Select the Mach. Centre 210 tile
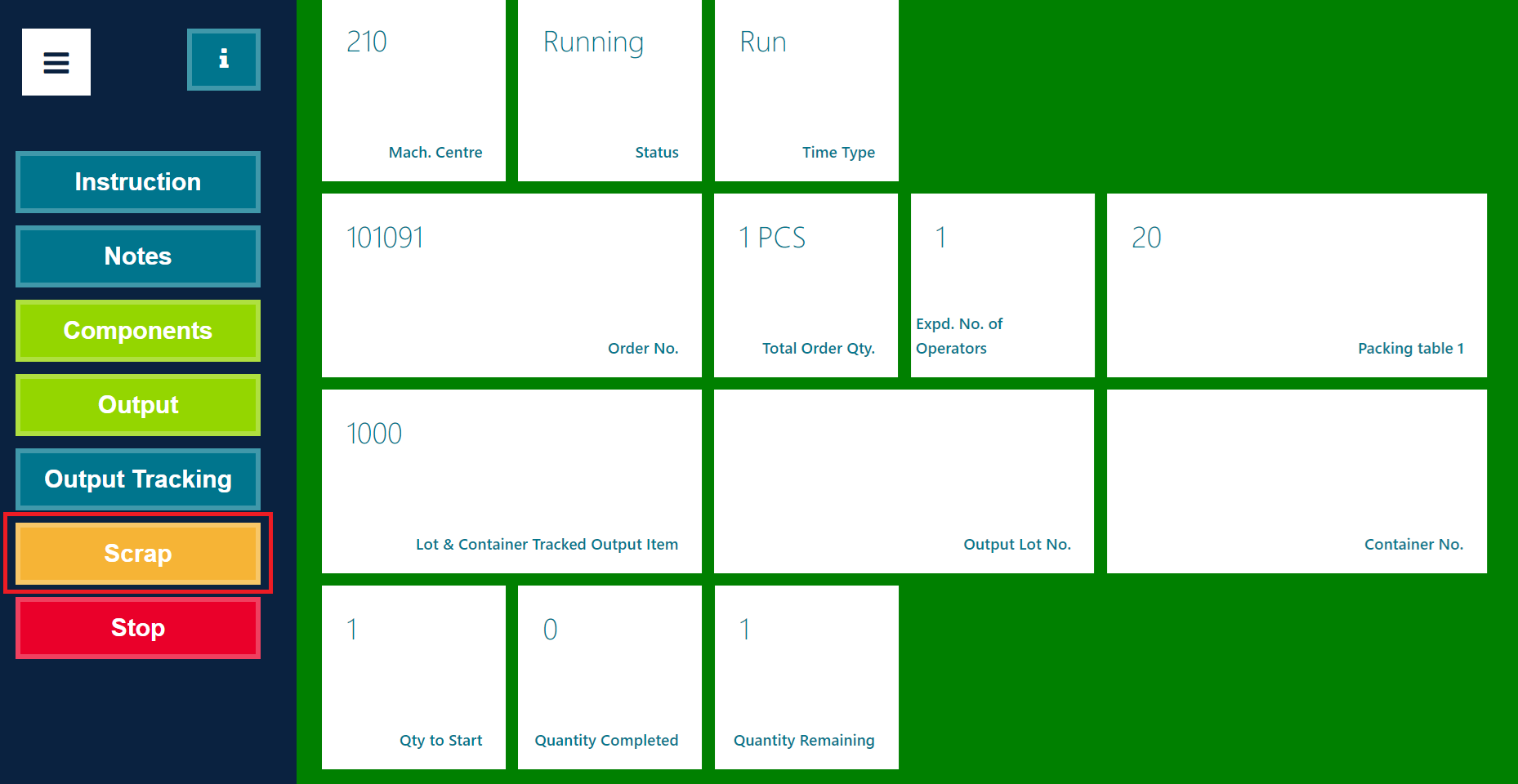 pyautogui.click(x=413, y=91)
